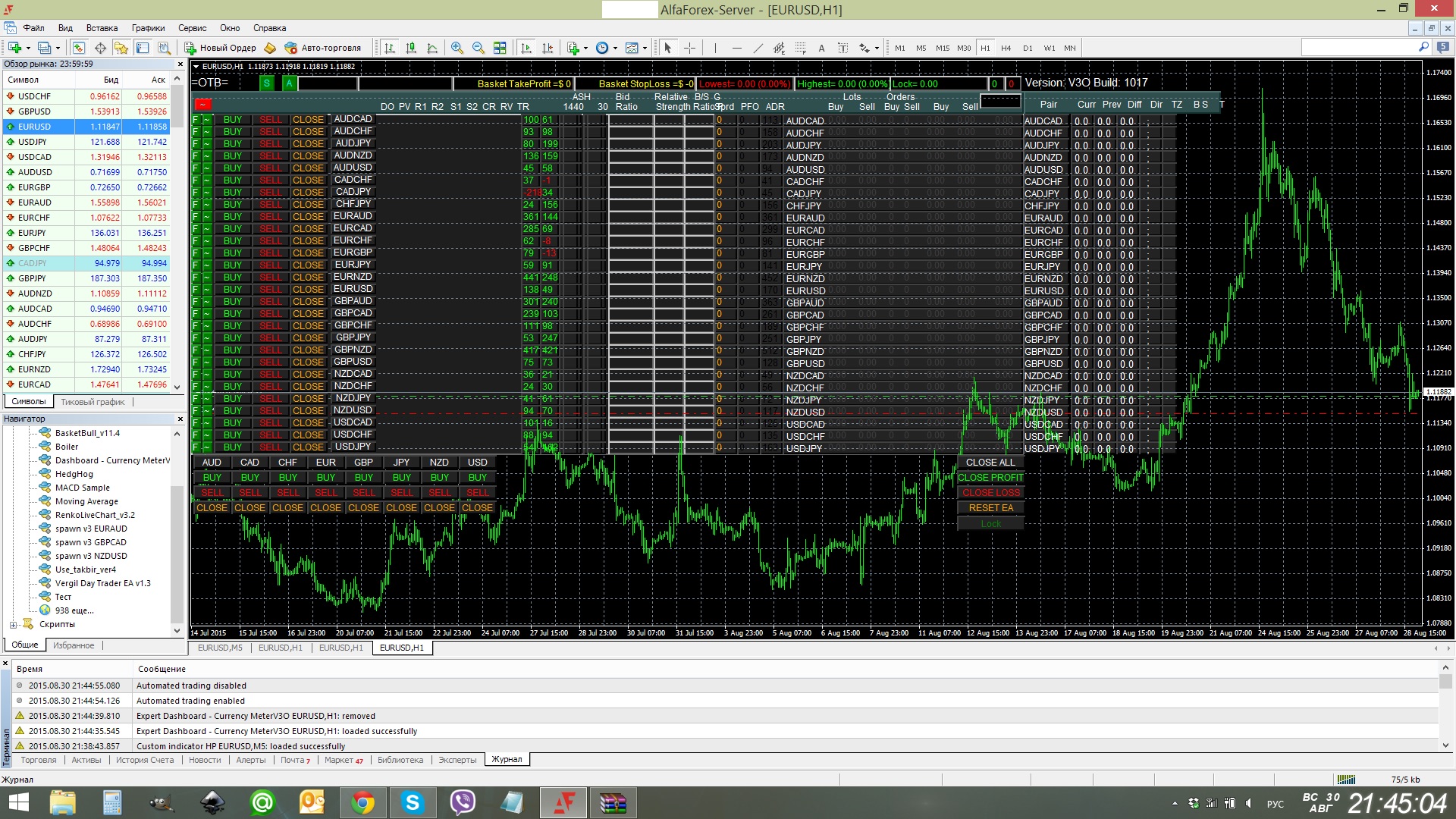
Task: Toggle the green S button on dashboard
Action: (x=267, y=83)
